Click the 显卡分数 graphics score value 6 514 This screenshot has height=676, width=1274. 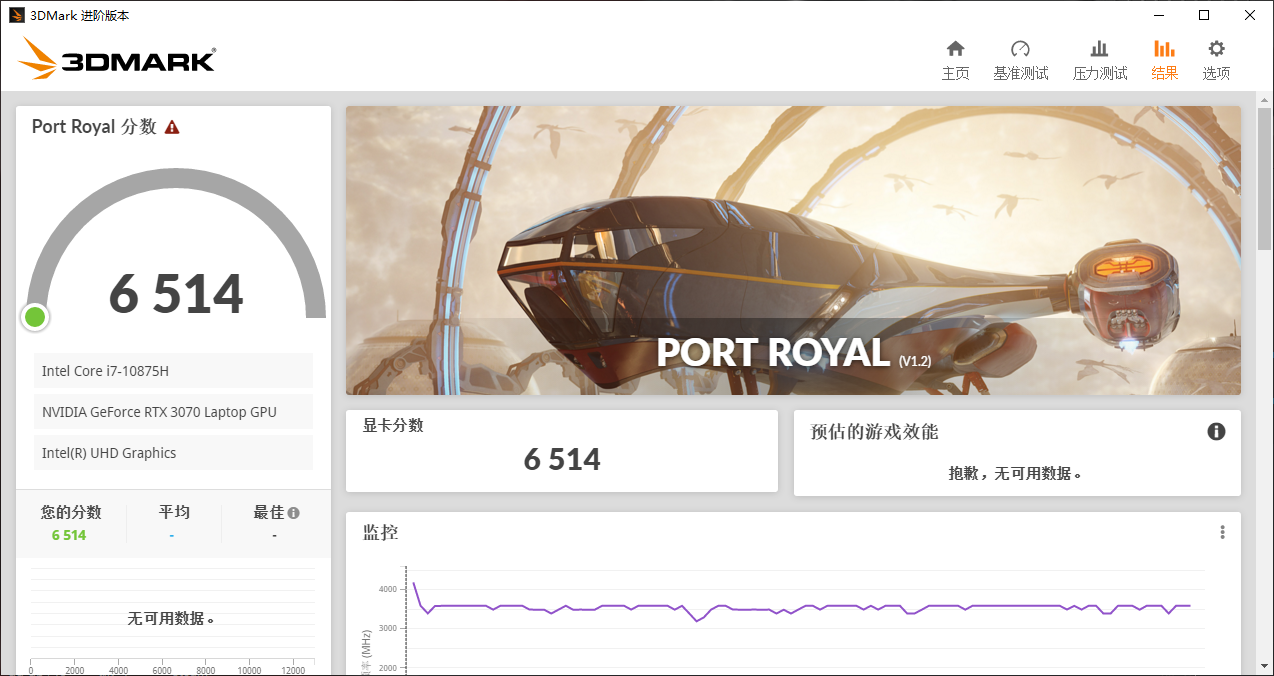coord(562,459)
